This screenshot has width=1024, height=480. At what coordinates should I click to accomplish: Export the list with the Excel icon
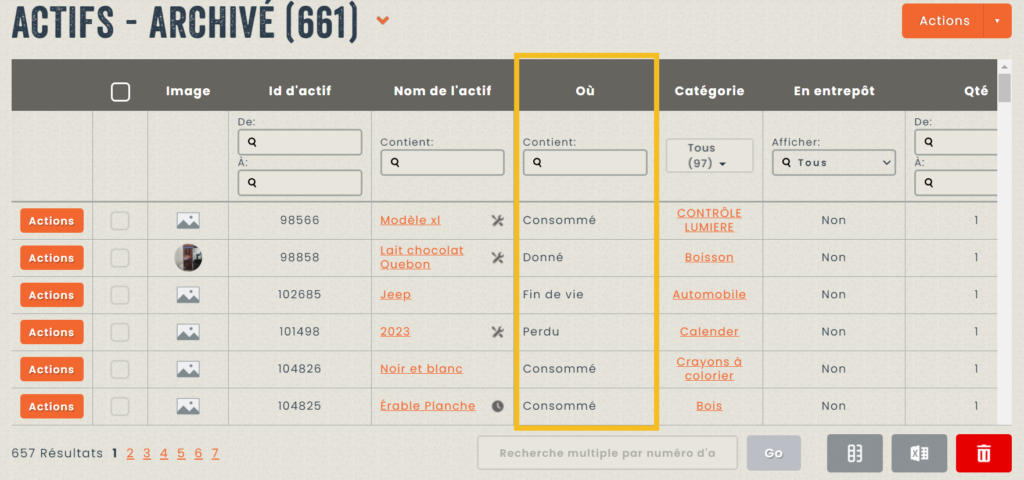(x=919, y=453)
